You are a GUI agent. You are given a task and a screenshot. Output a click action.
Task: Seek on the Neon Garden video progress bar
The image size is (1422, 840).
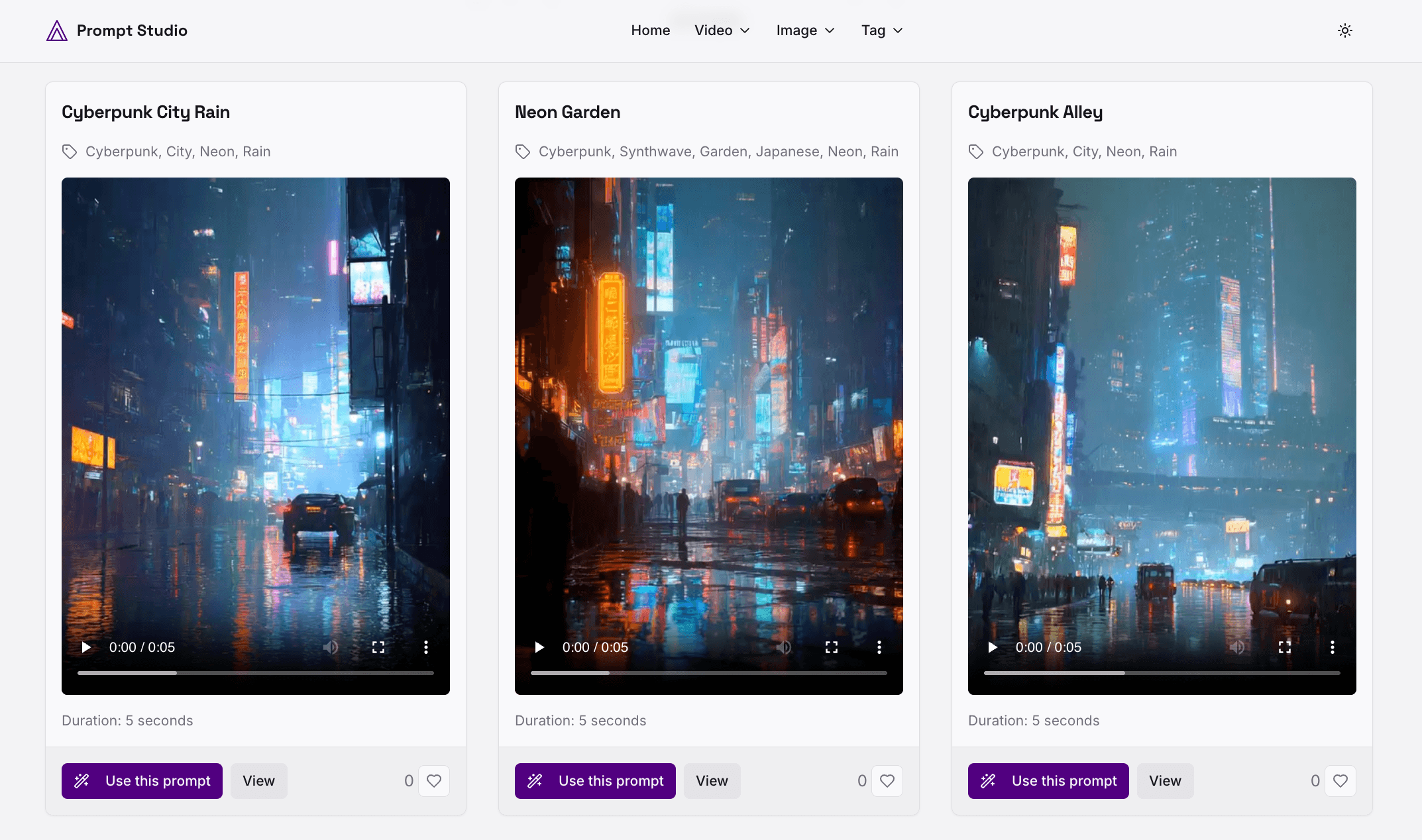[708, 673]
